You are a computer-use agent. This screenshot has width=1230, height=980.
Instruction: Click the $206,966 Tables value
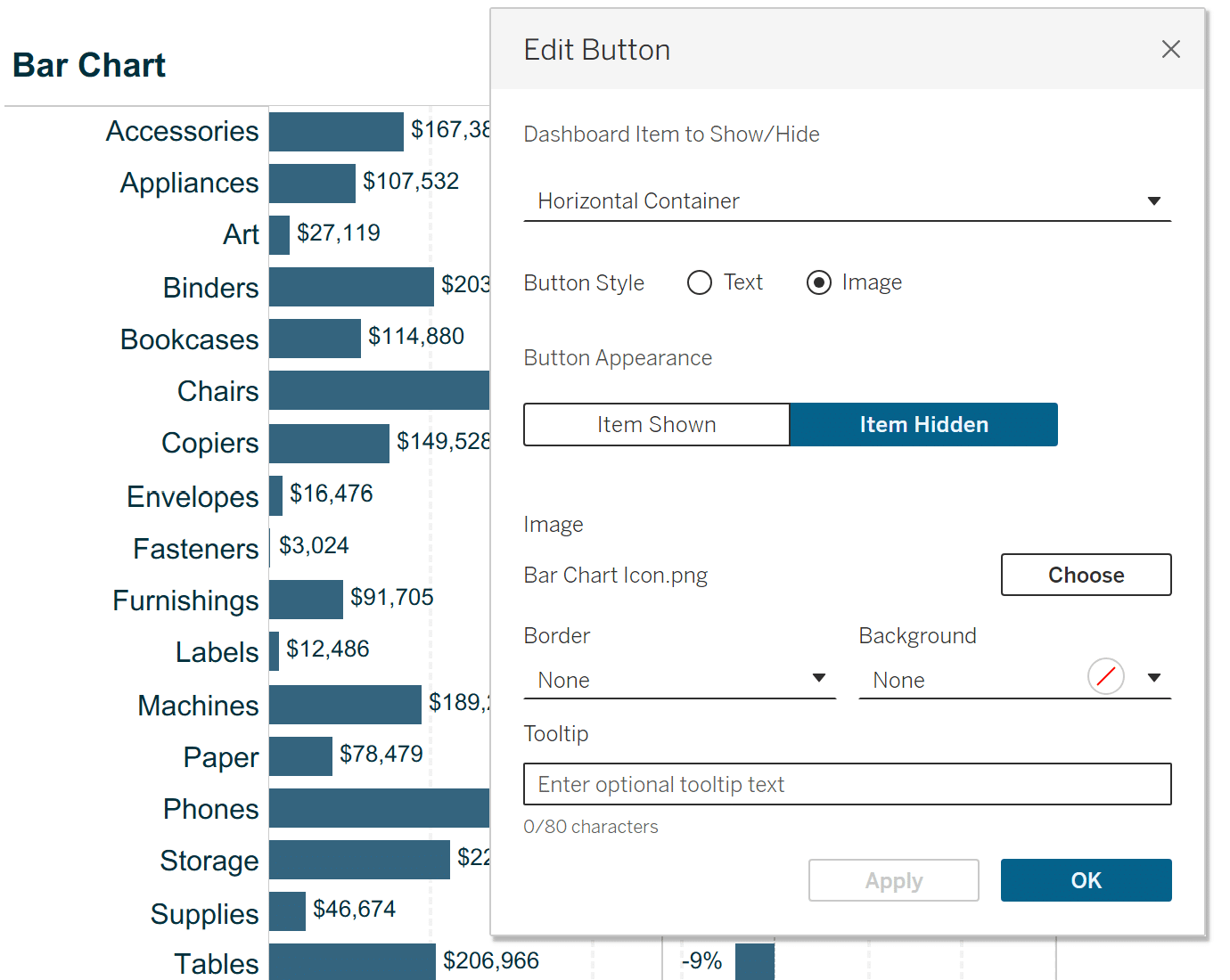pyautogui.click(x=490, y=960)
